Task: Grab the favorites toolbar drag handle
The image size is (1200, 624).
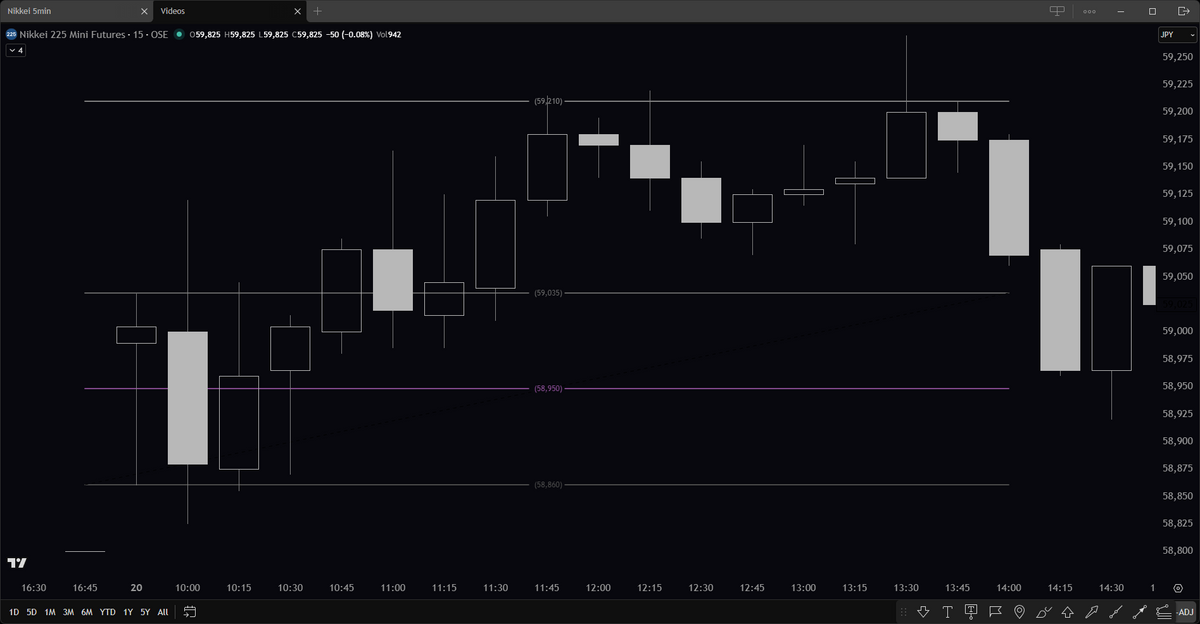Action: tap(903, 612)
